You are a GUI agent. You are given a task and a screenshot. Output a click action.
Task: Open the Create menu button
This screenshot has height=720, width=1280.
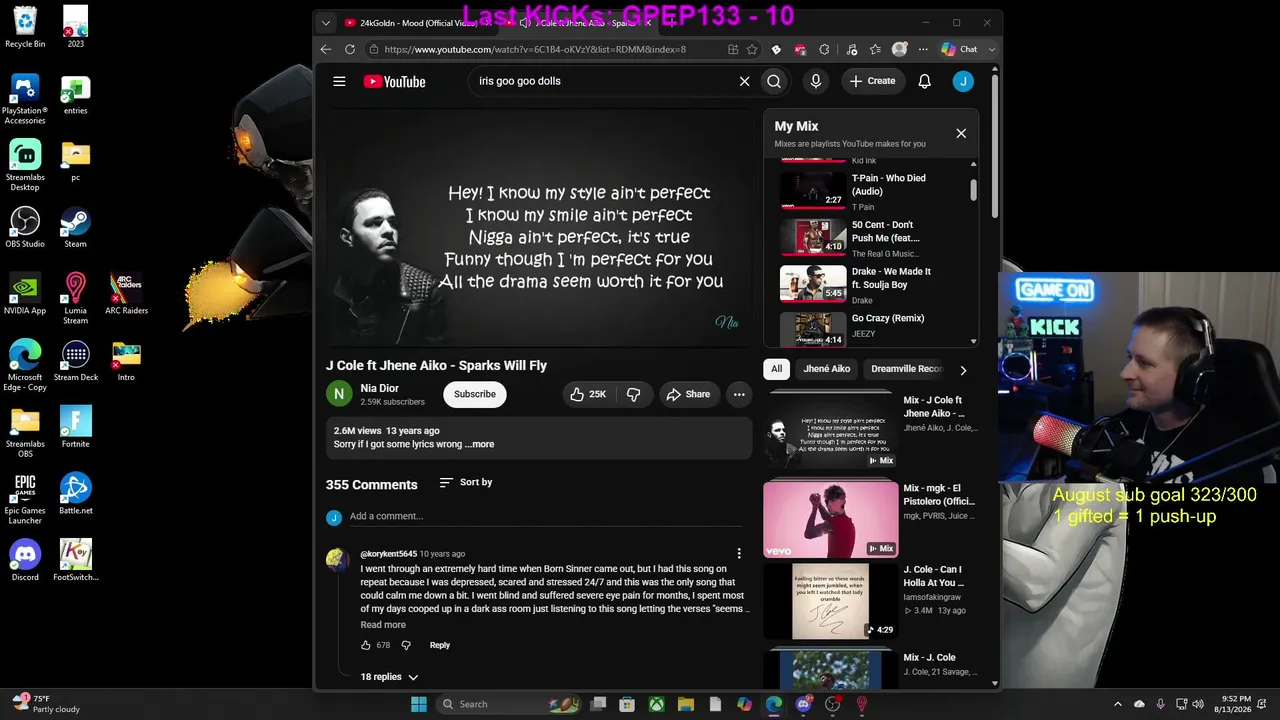(x=873, y=81)
